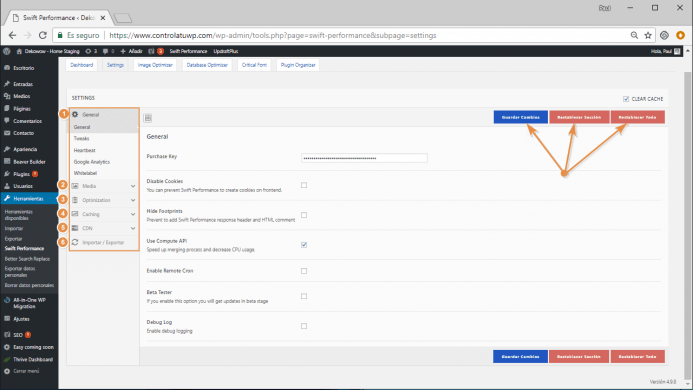This screenshot has width=693, height=390.
Task: Open Escritorio dashboard icon in the sidebar
Action: coord(7,68)
